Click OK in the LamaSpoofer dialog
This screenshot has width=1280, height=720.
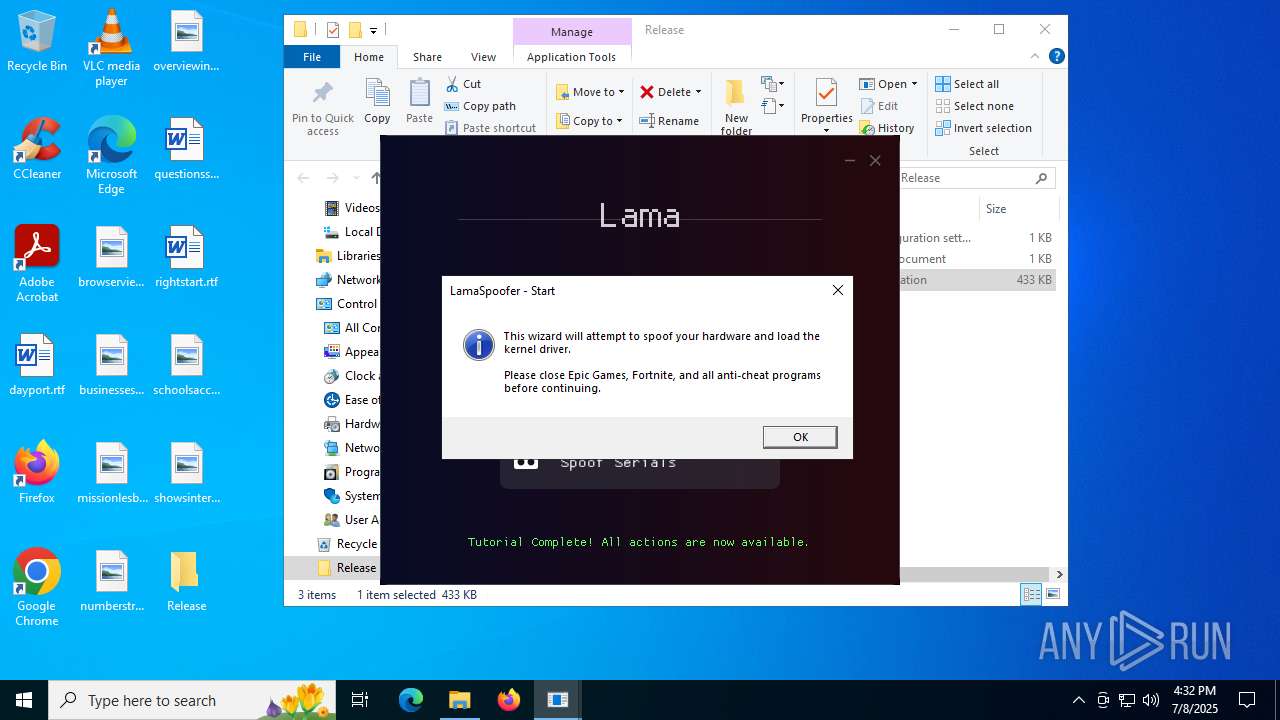click(800, 437)
